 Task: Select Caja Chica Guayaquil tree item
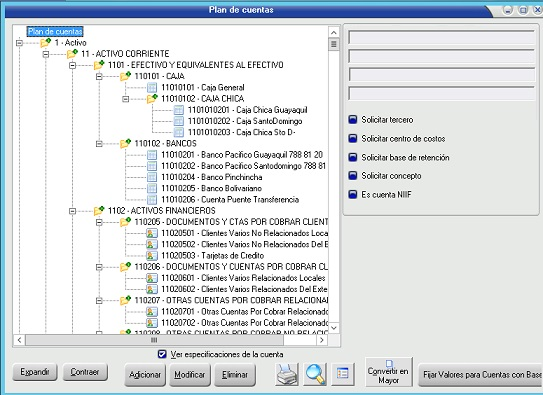pos(248,110)
